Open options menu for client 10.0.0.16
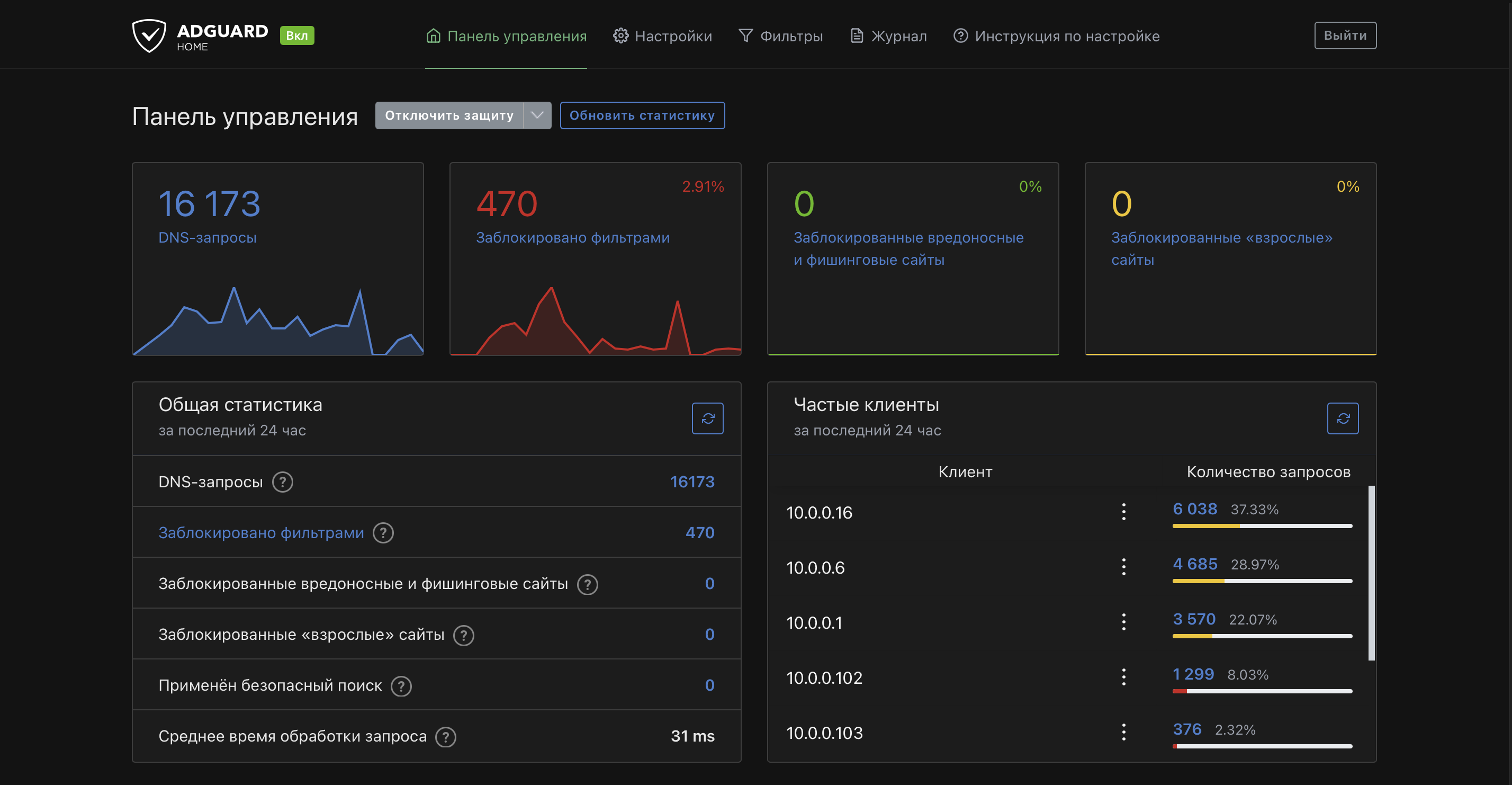This screenshot has width=1512, height=785. click(x=1123, y=511)
